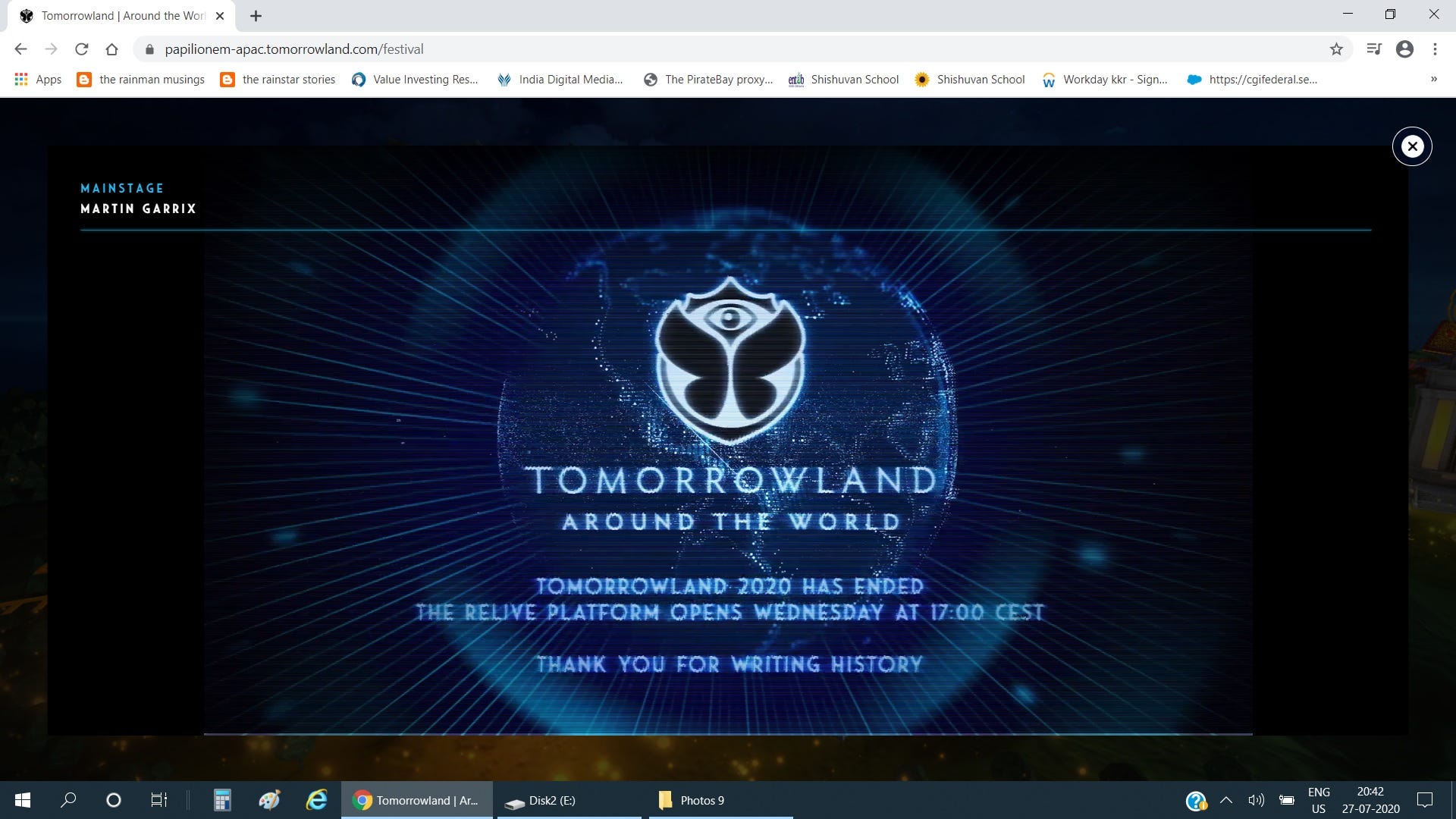
Task: Show hidden system tray icons
Action: pyautogui.click(x=1225, y=800)
